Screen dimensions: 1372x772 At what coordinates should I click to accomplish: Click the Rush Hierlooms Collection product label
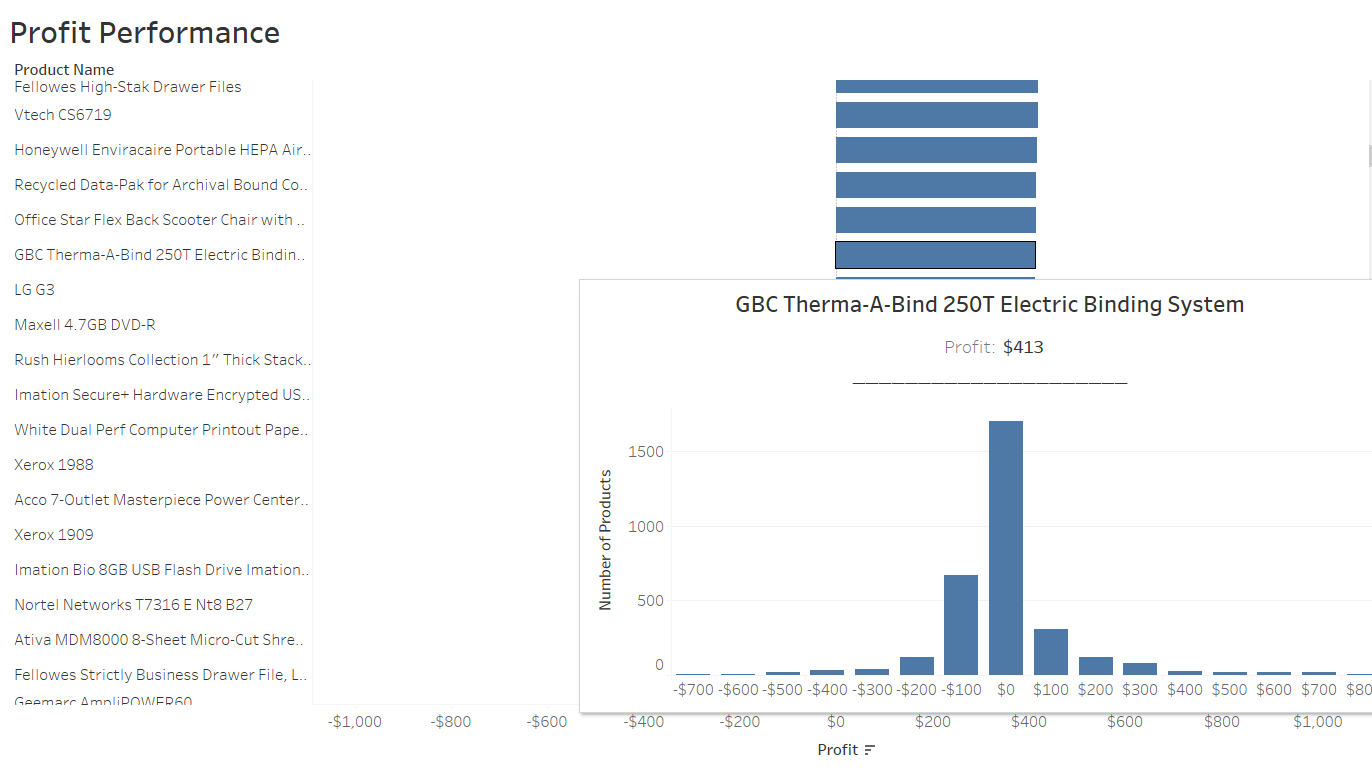pyautogui.click(x=162, y=360)
